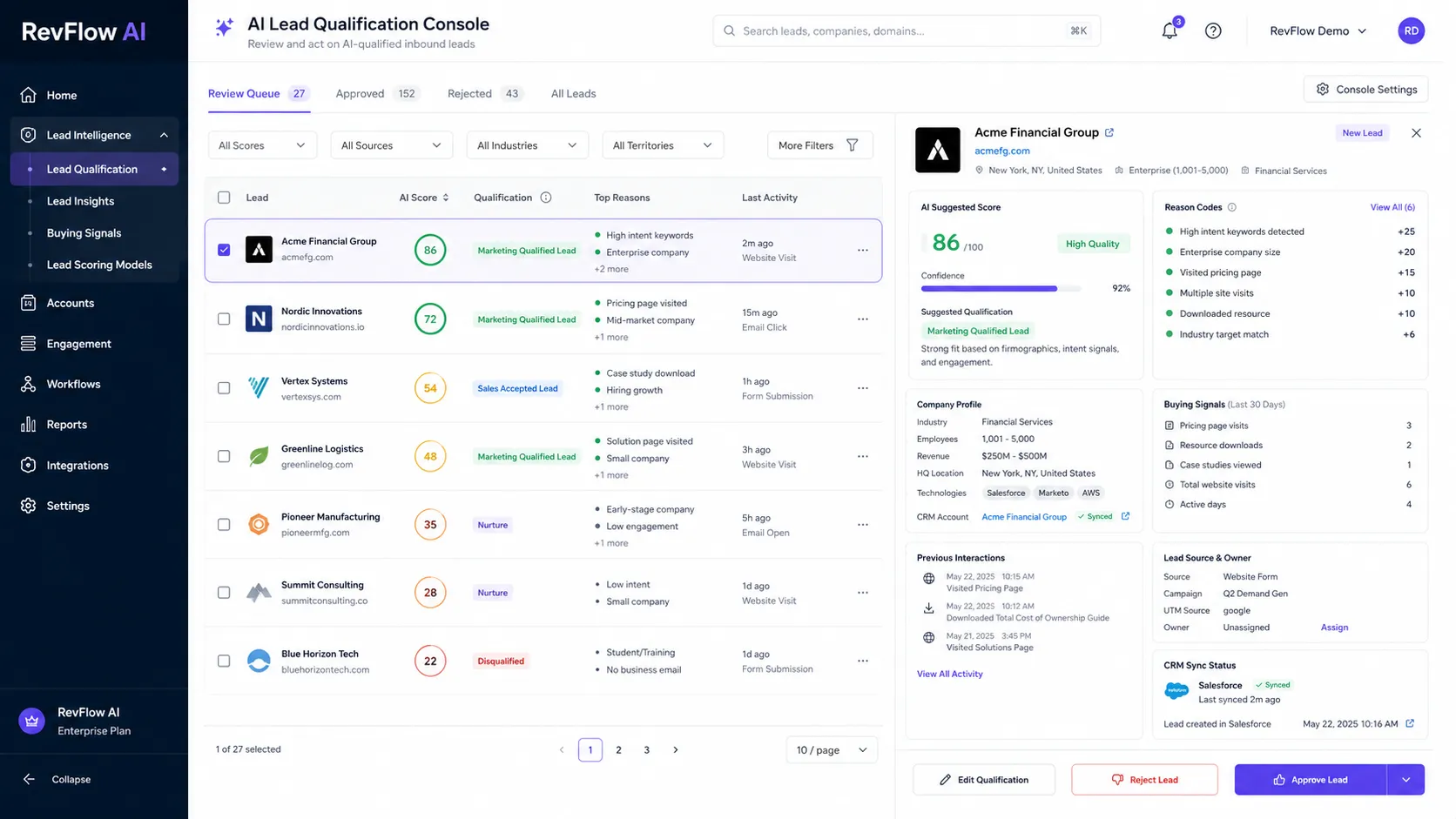
Task: Open row actions menu for Vertex Systems
Action: (x=863, y=388)
